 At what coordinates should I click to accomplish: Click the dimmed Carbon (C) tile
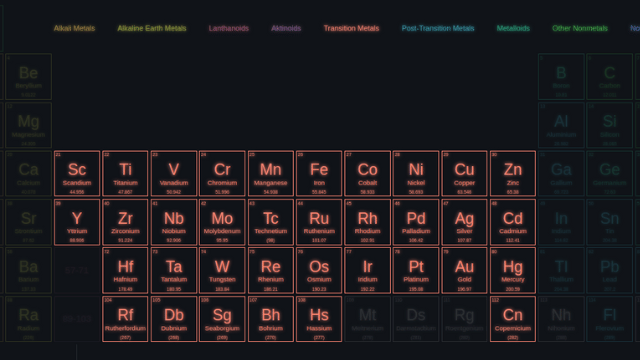tap(609, 77)
